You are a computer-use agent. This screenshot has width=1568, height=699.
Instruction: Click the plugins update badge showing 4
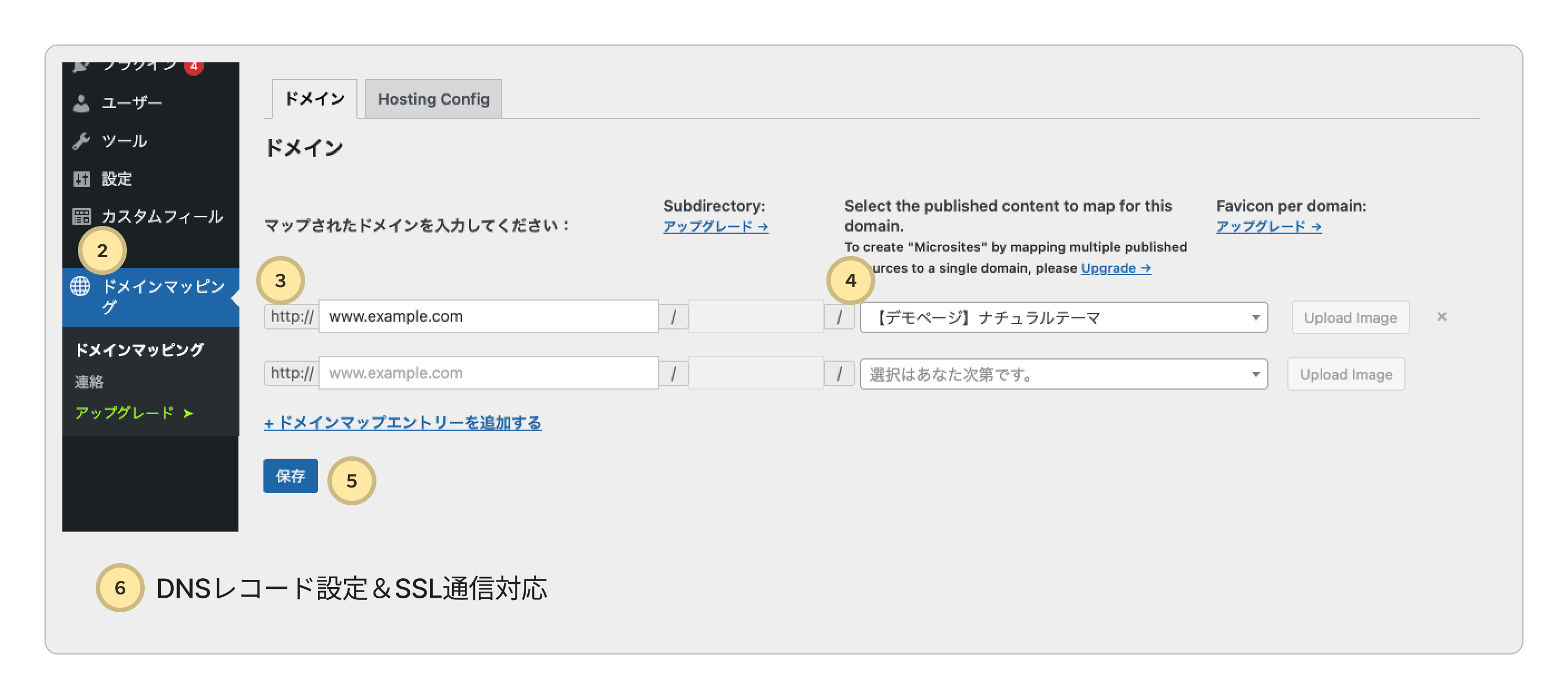point(194,67)
